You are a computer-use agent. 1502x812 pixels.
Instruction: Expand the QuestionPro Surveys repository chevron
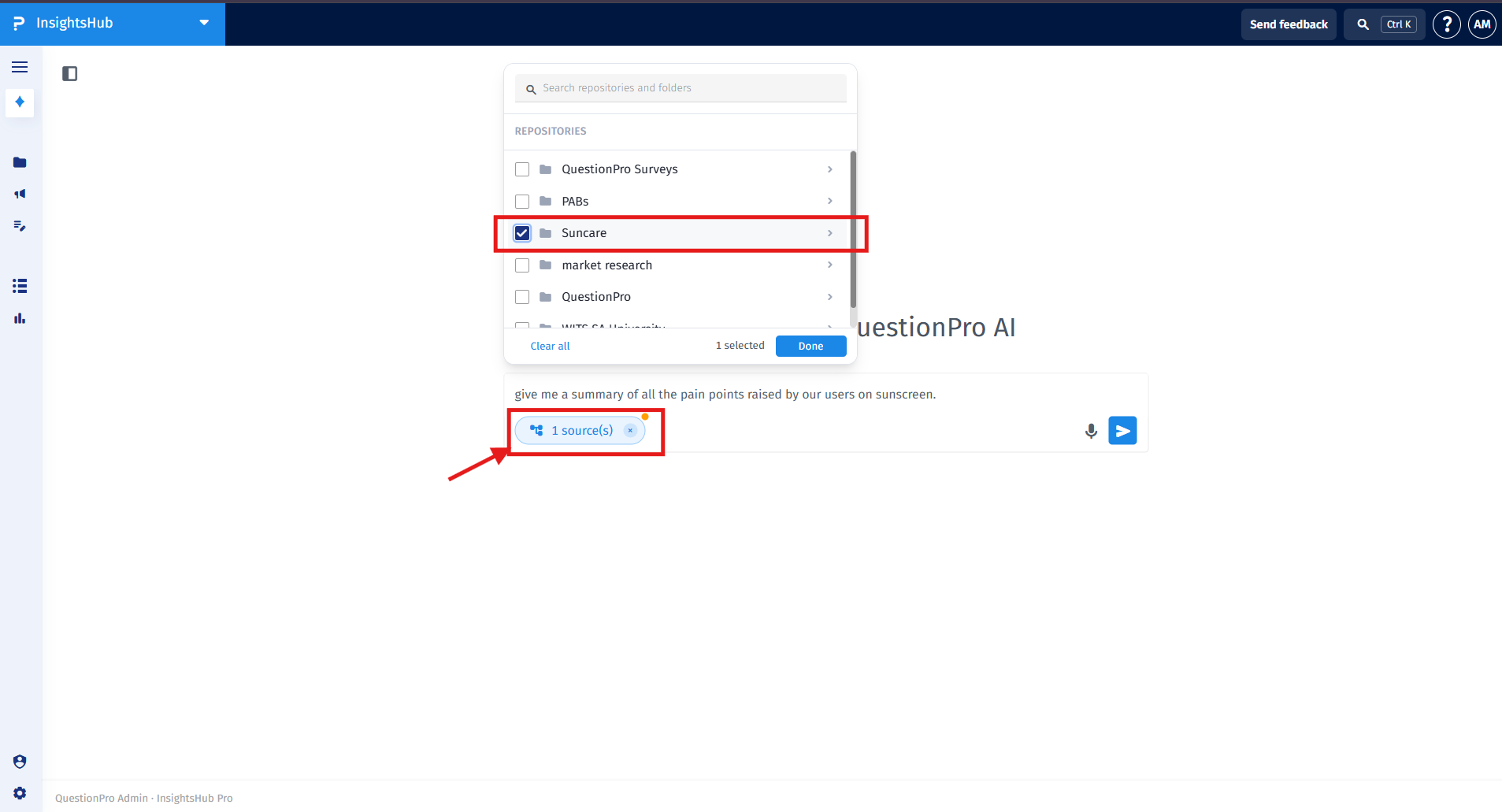point(829,169)
